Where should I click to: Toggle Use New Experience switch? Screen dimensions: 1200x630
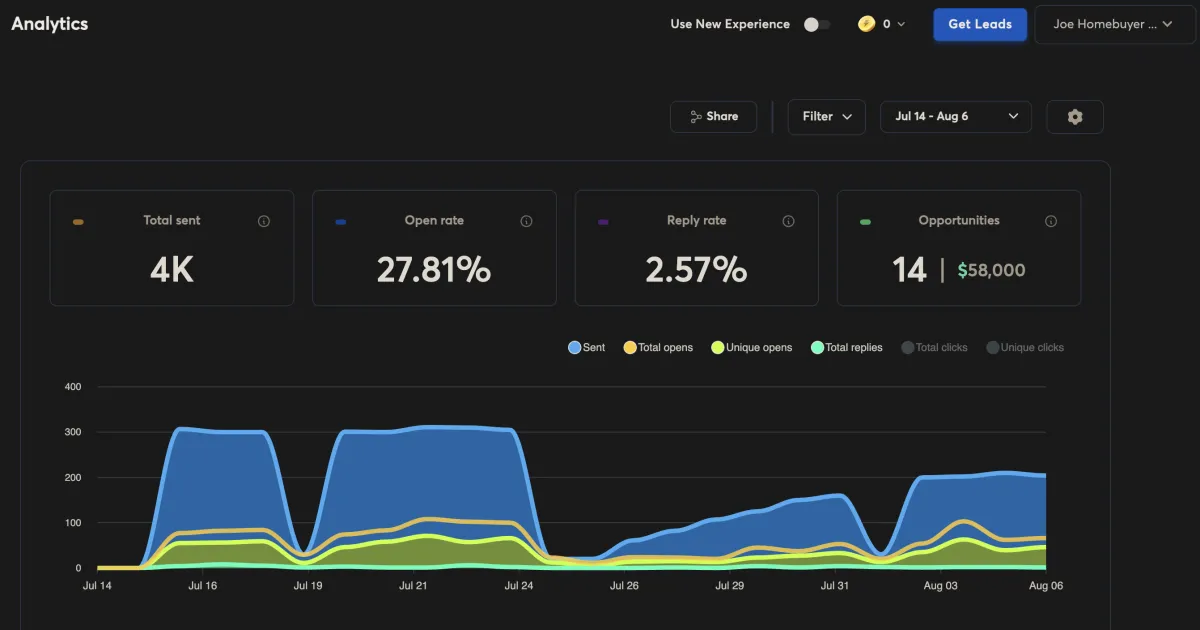(817, 24)
